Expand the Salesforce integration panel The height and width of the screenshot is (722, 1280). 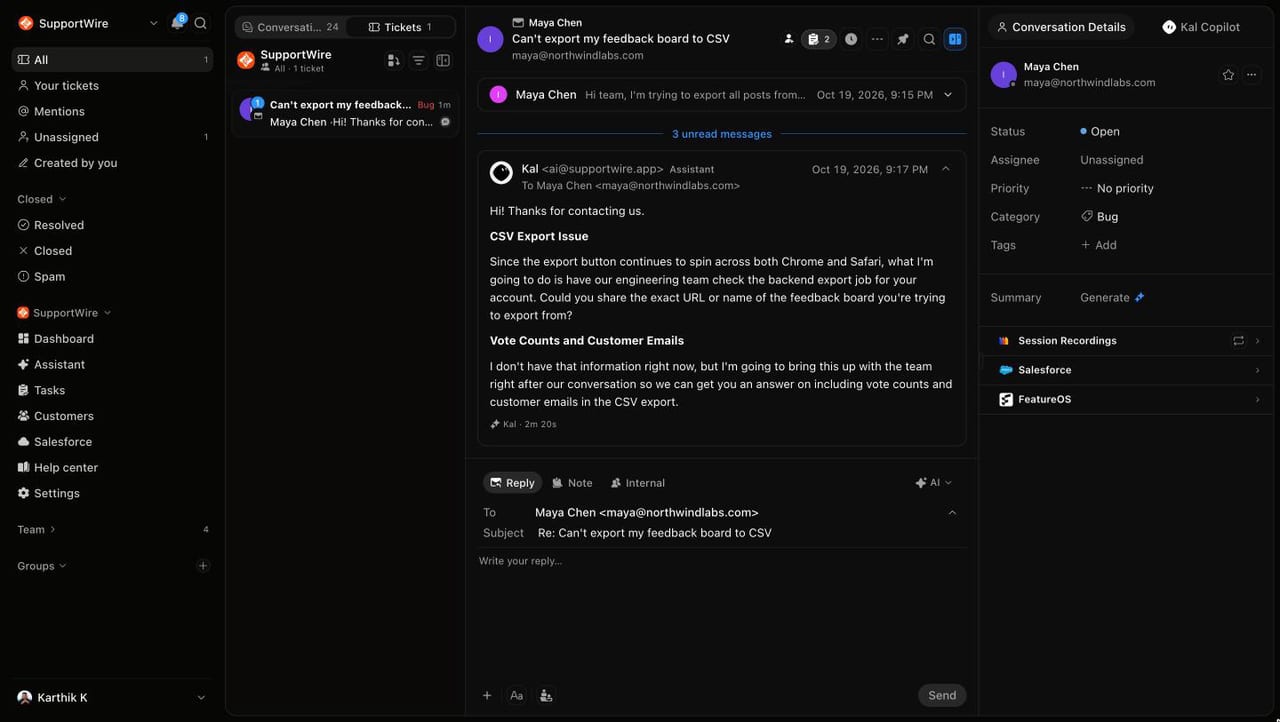point(1128,370)
